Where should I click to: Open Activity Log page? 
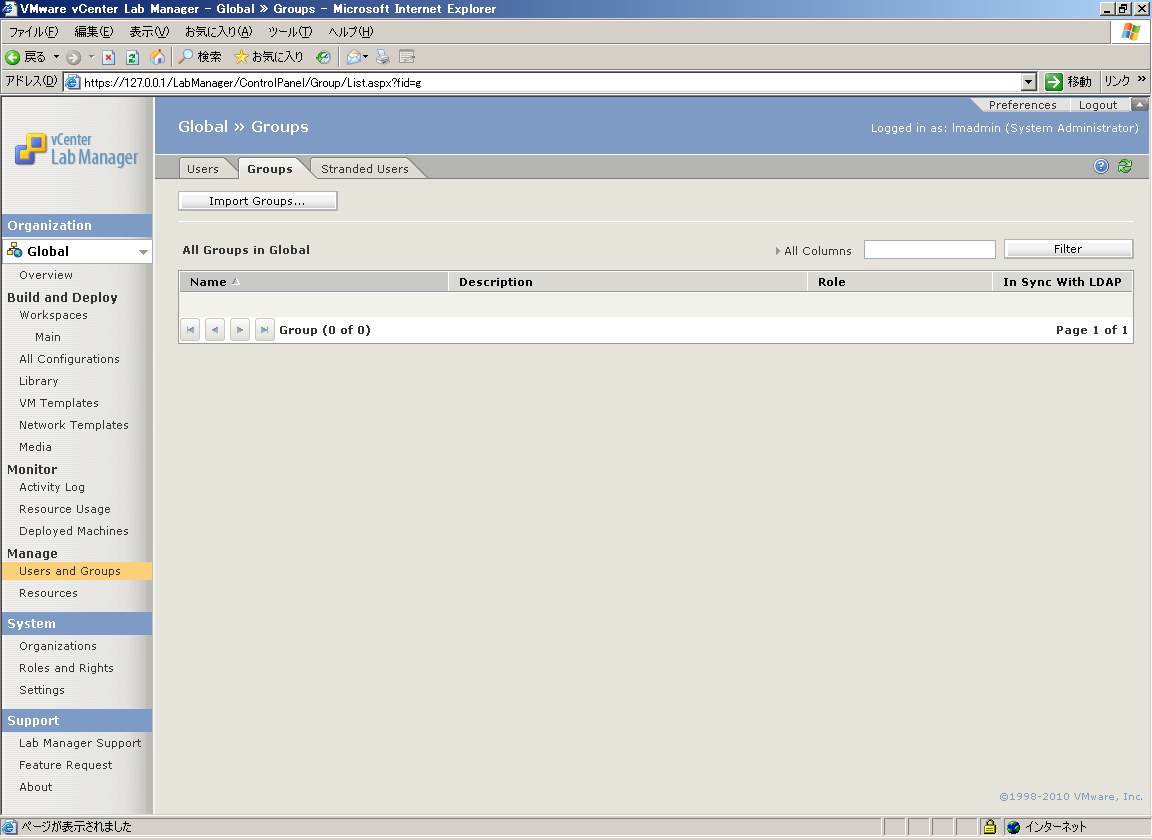tap(51, 487)
